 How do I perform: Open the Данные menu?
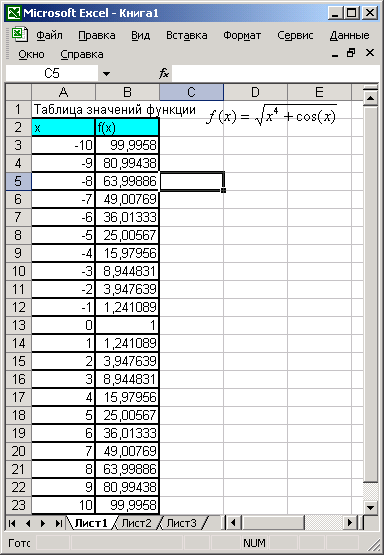point(350,35)
